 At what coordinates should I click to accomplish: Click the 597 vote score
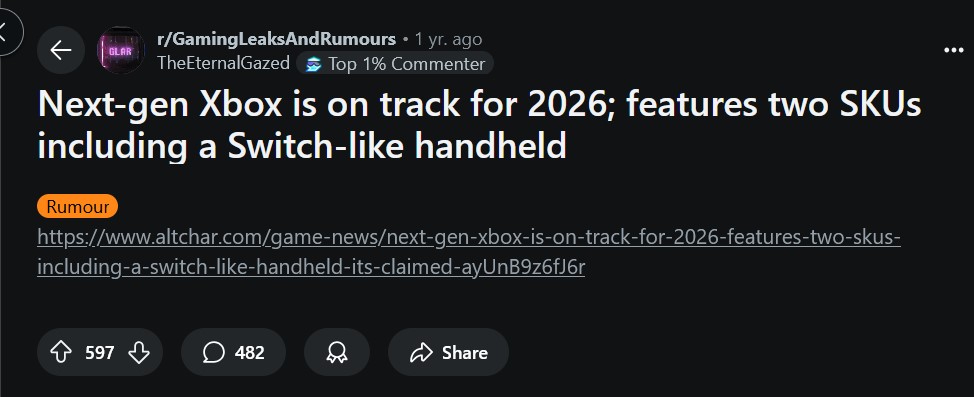99,353
